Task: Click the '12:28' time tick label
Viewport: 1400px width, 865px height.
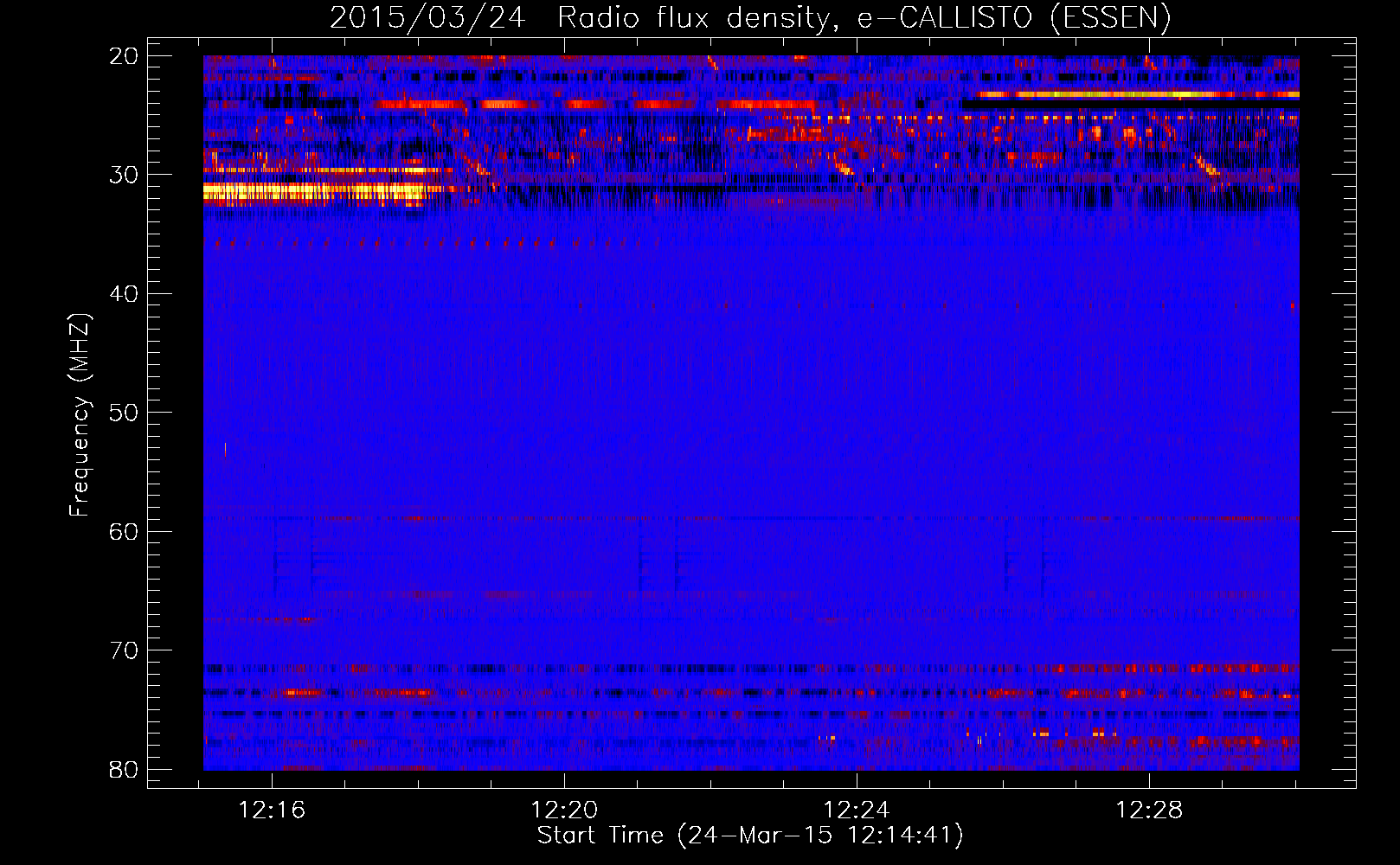Action: [1149, 811]
